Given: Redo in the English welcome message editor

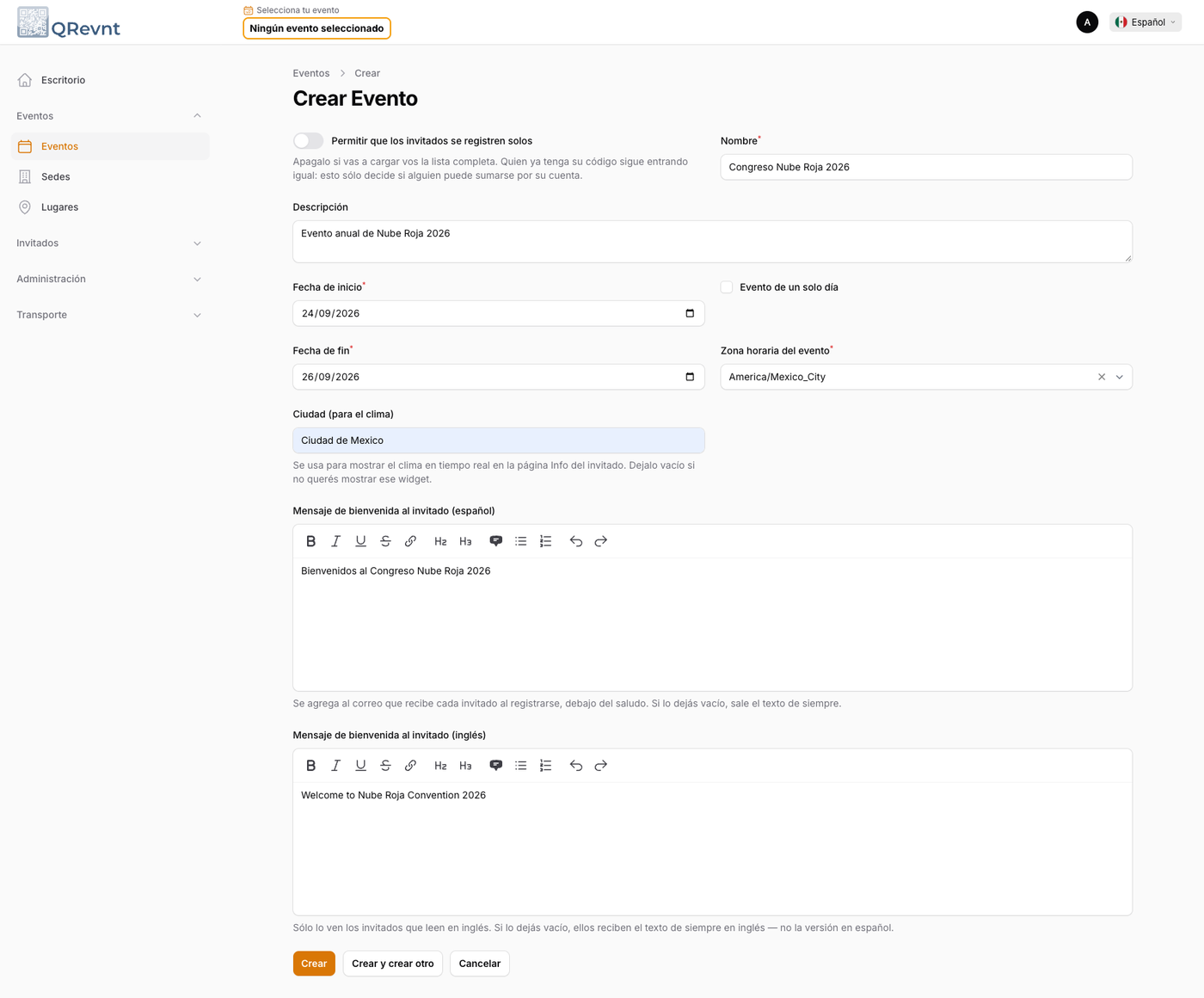Looking at the screenshot, I should coord(601,766).
